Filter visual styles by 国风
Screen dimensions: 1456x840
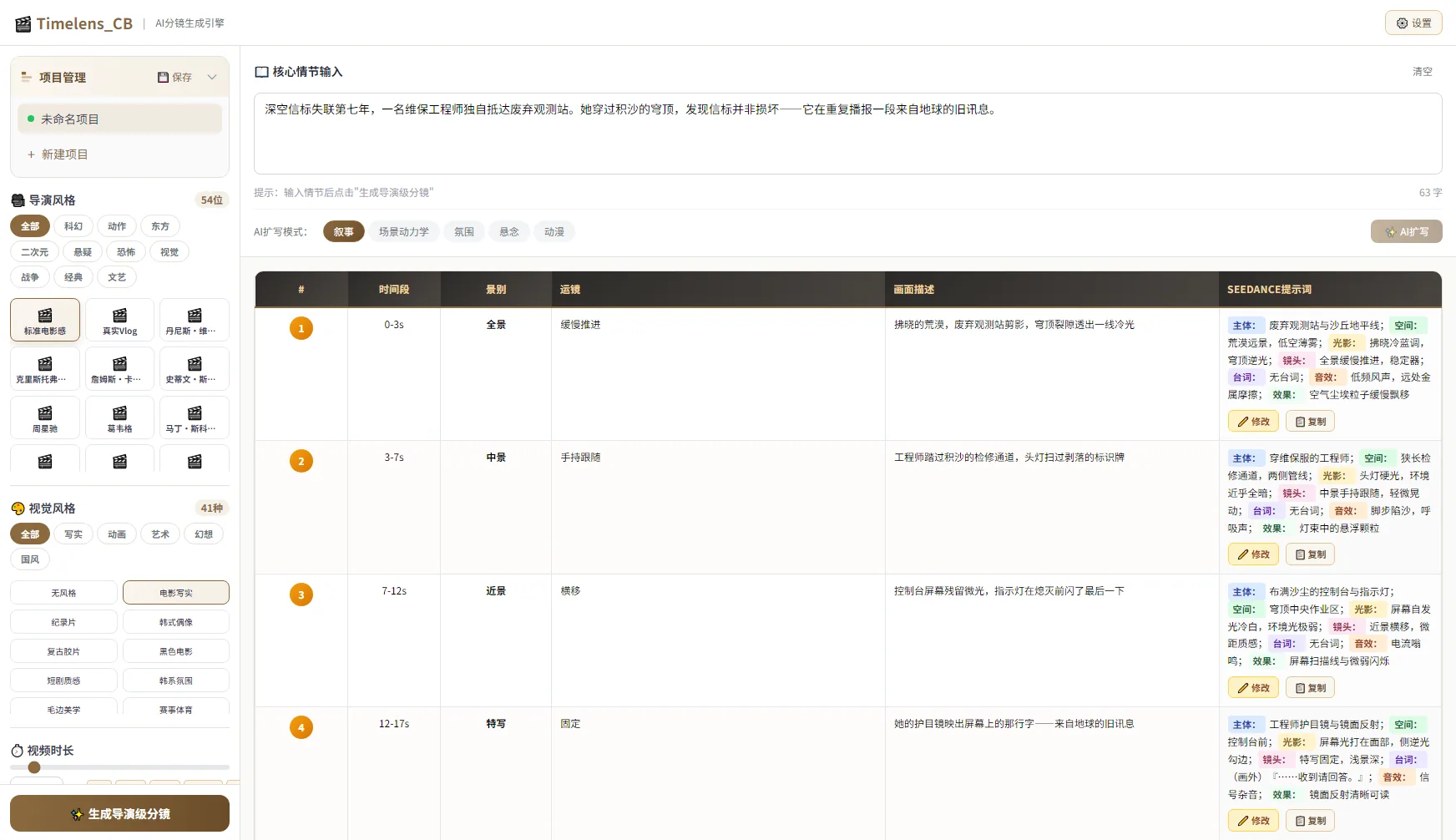point(30,559)
